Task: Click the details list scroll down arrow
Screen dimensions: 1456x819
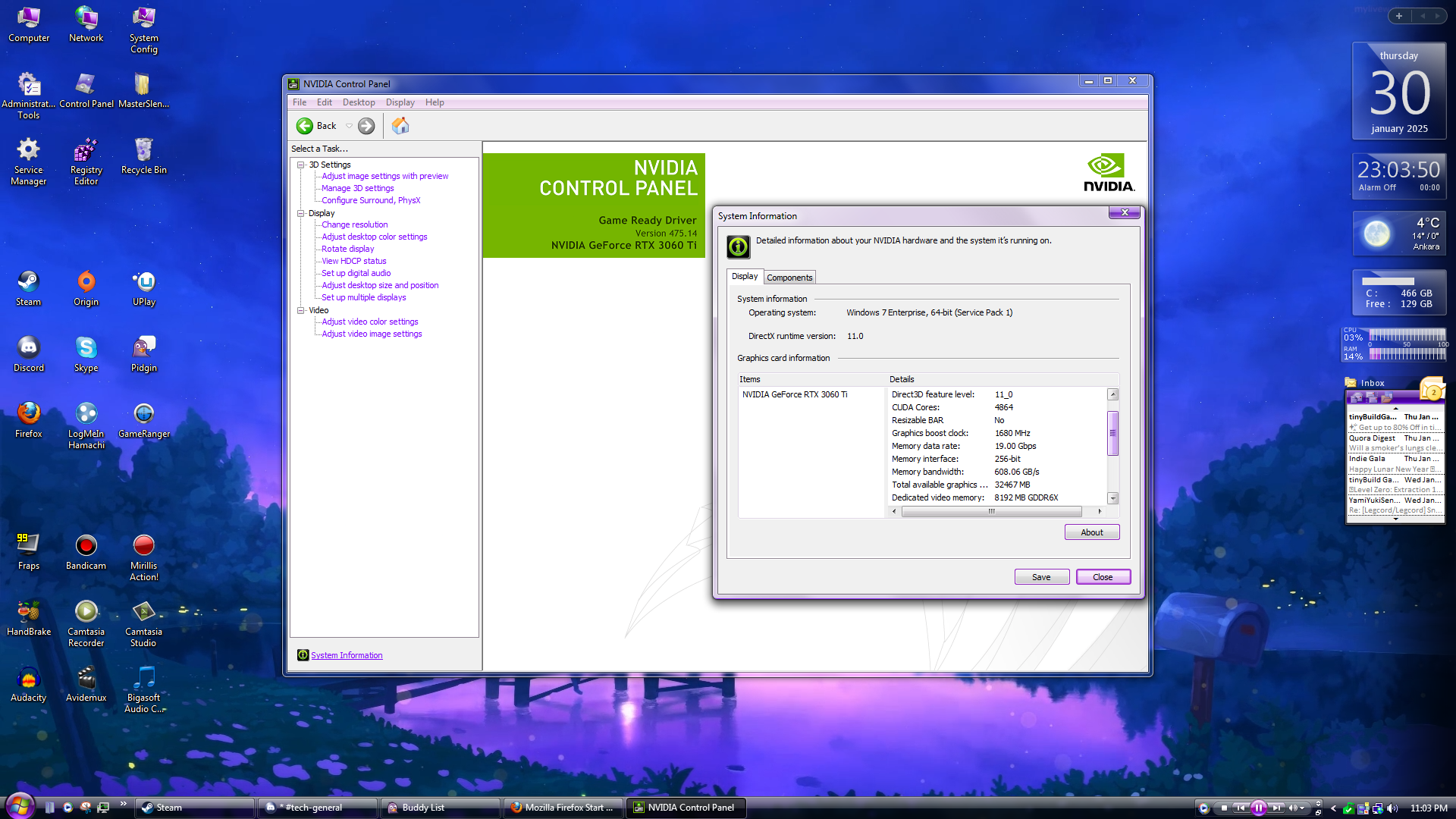Action: (x=1112, y=498)
